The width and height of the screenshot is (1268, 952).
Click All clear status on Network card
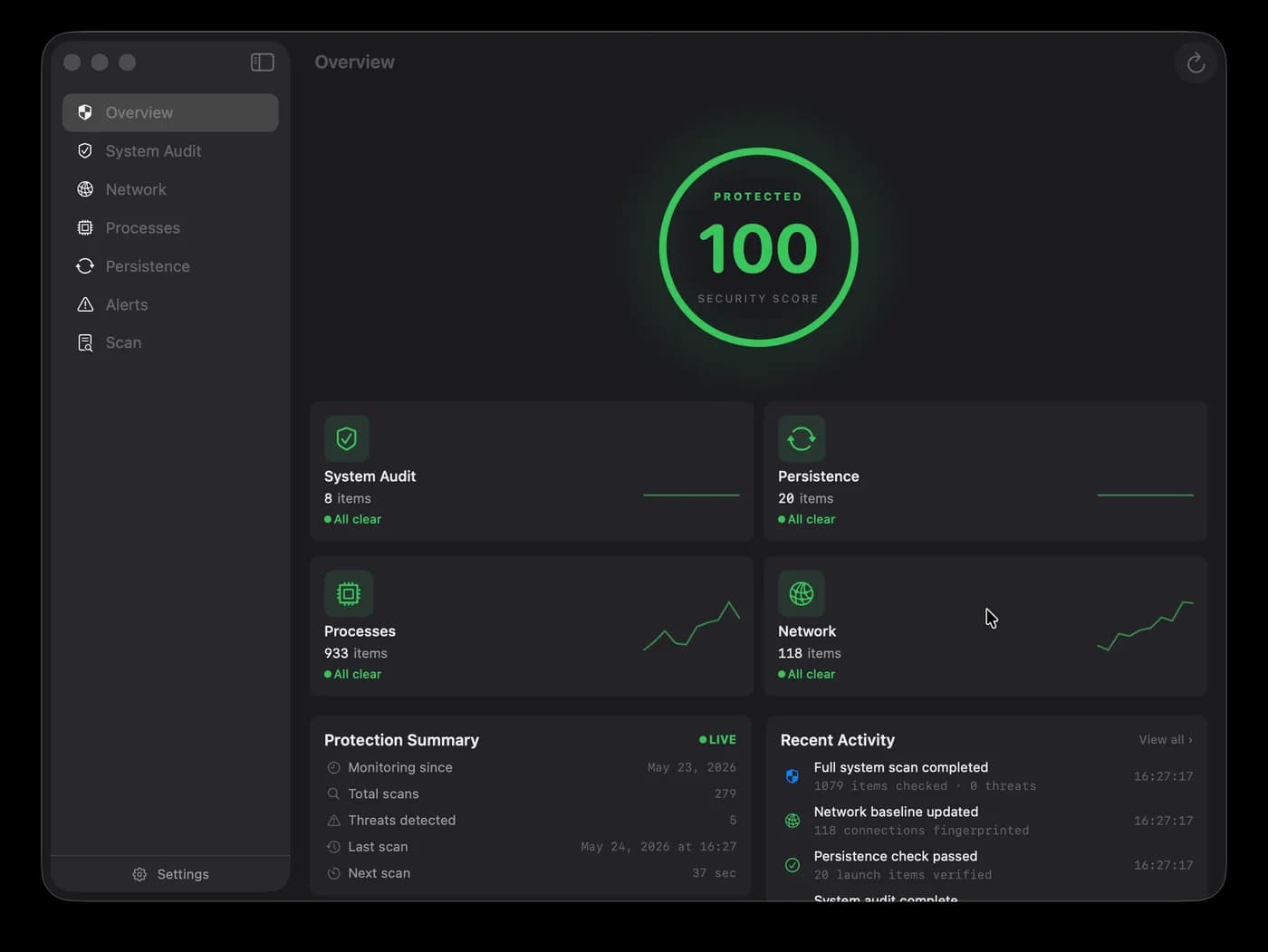[807, 674]
